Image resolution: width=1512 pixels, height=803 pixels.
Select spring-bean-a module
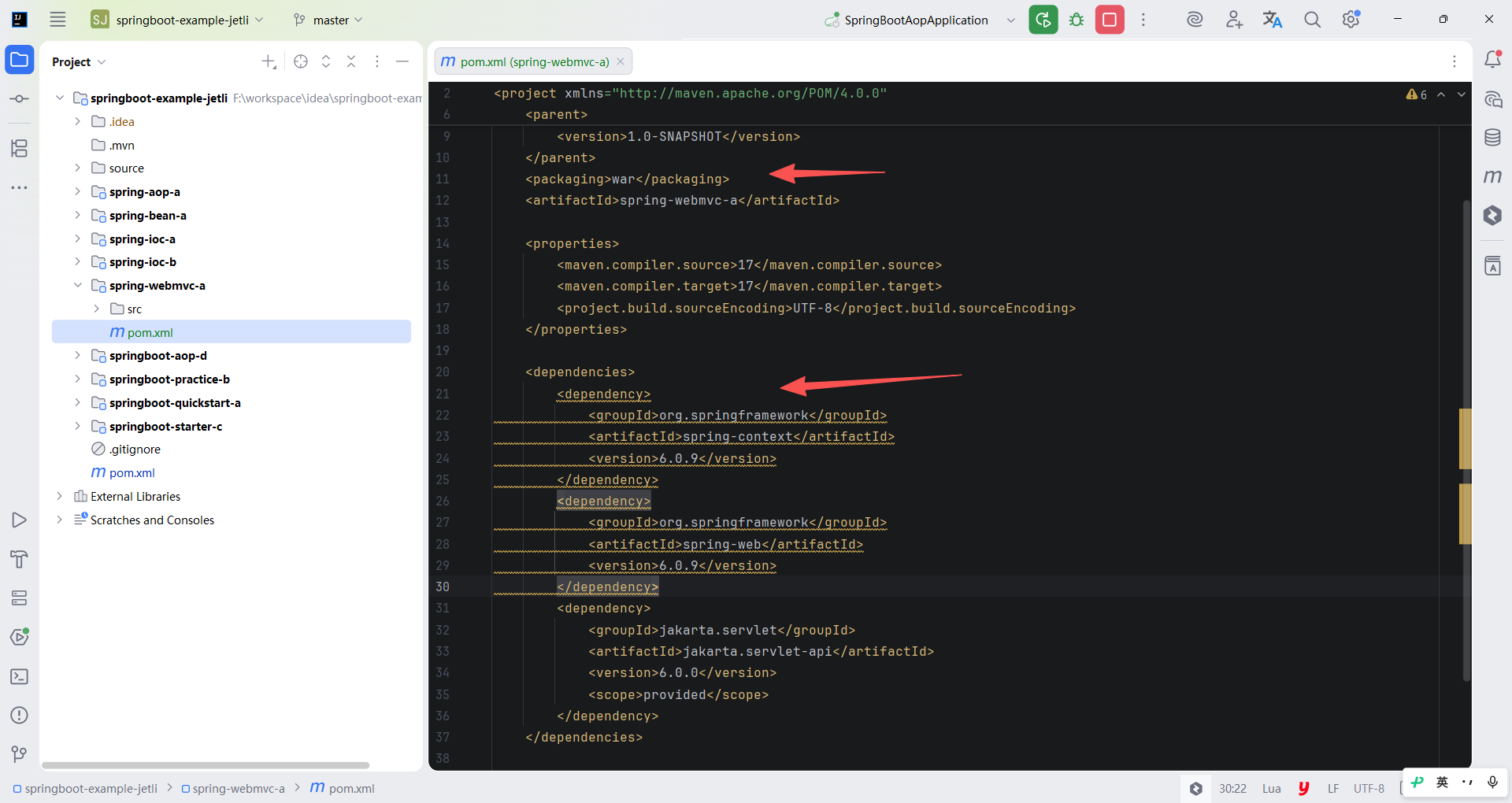(148, 215)
